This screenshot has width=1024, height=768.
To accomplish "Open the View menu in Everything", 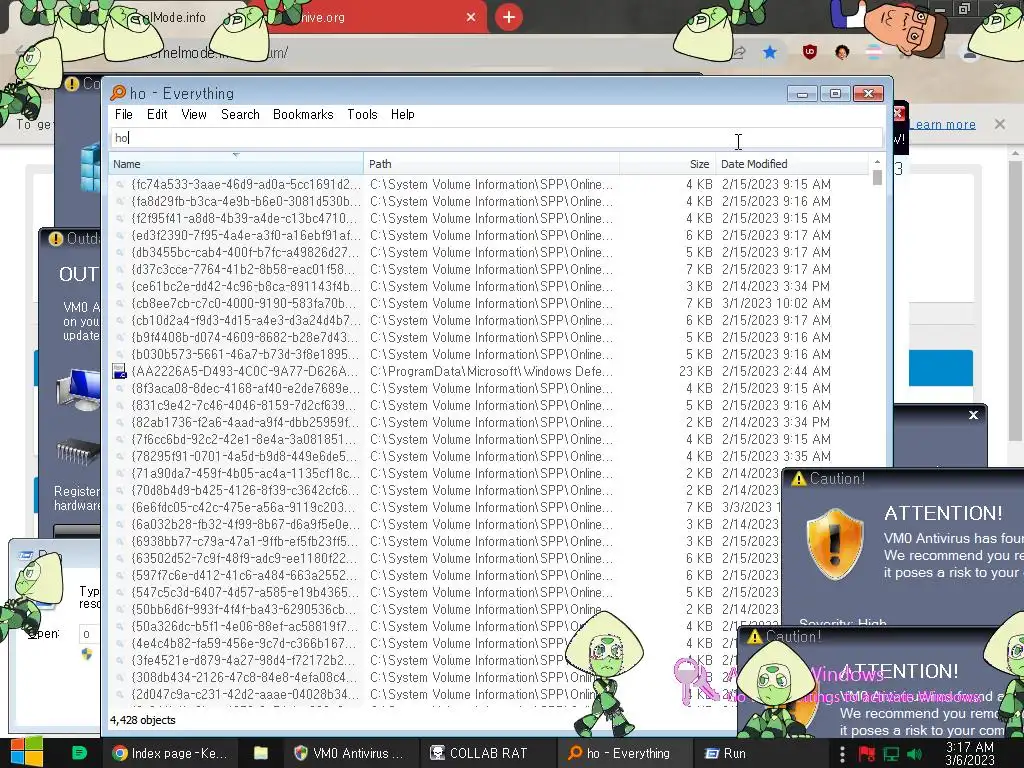I will 194,114.
